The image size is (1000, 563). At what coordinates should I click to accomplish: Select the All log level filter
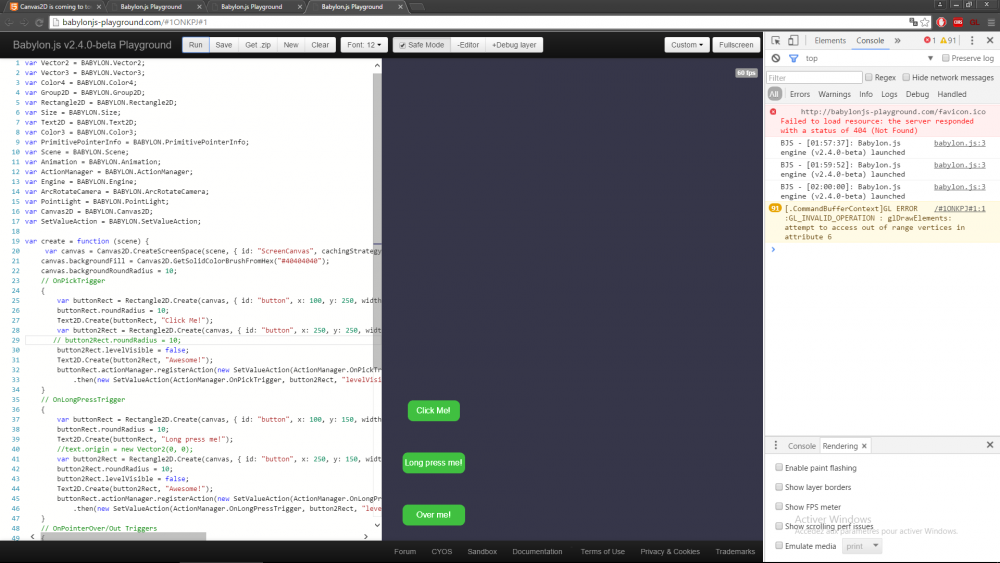click(774, 94)
